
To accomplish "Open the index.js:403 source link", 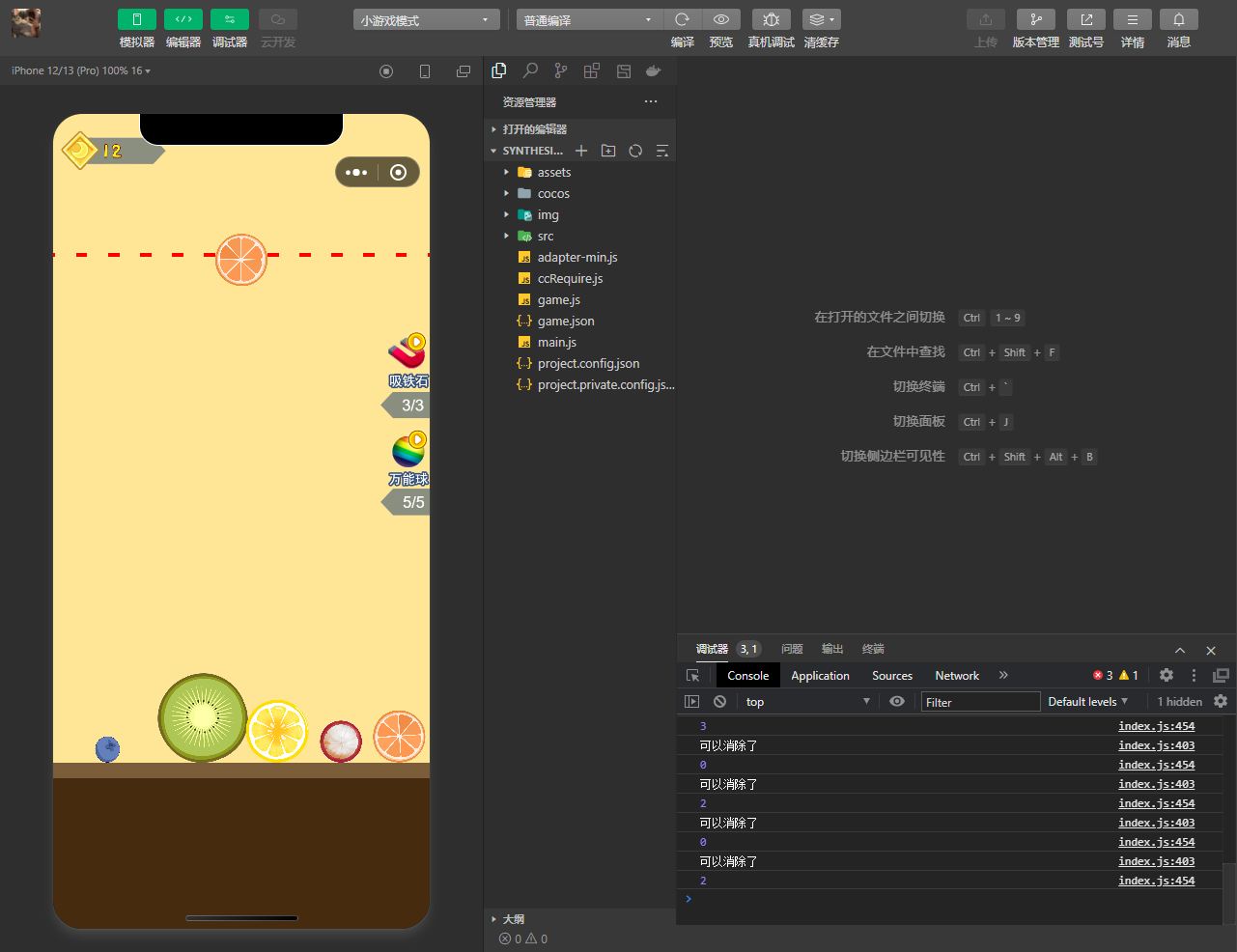I will 1156,745.
